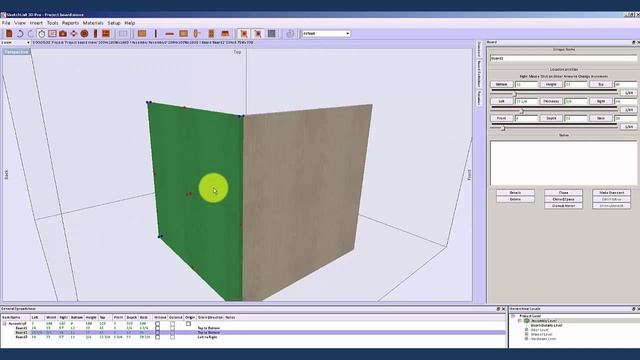
Task: Open the Insert menu
Action: (x=36, y=23)
